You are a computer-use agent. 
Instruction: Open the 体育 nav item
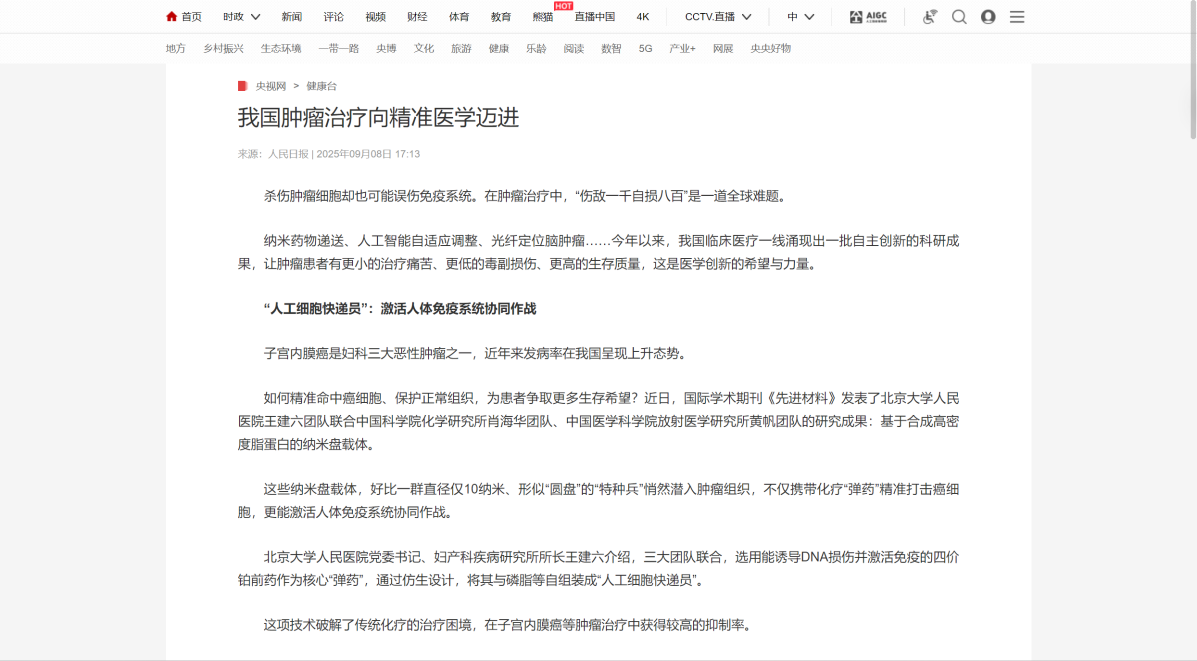pos(459,17)
